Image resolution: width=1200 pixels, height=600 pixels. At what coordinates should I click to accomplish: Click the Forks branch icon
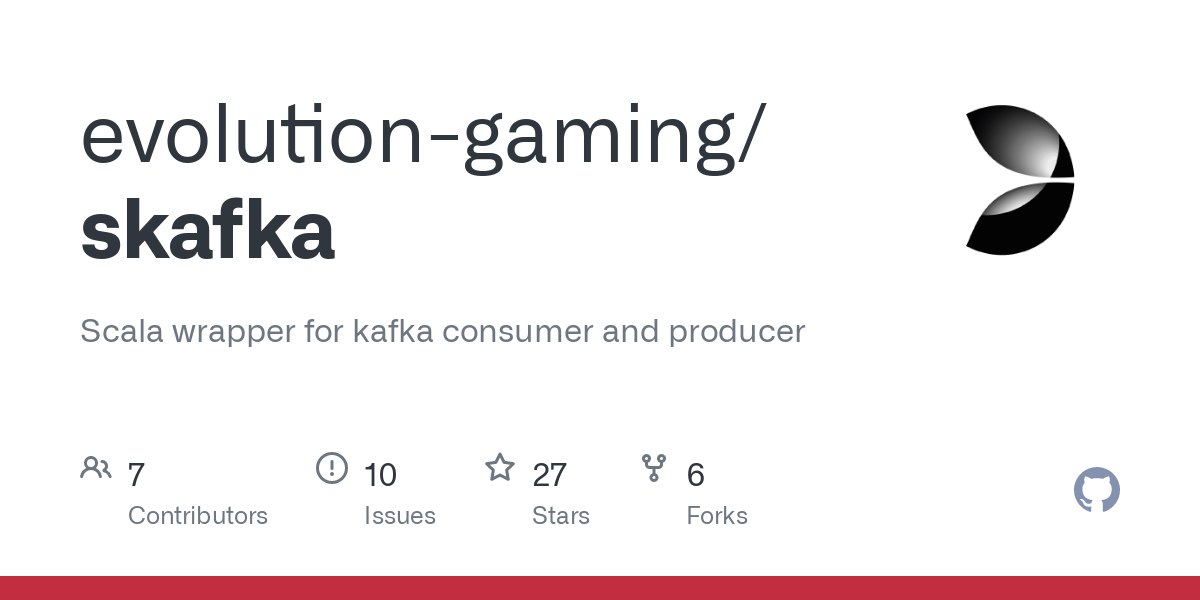coord(654,468)
